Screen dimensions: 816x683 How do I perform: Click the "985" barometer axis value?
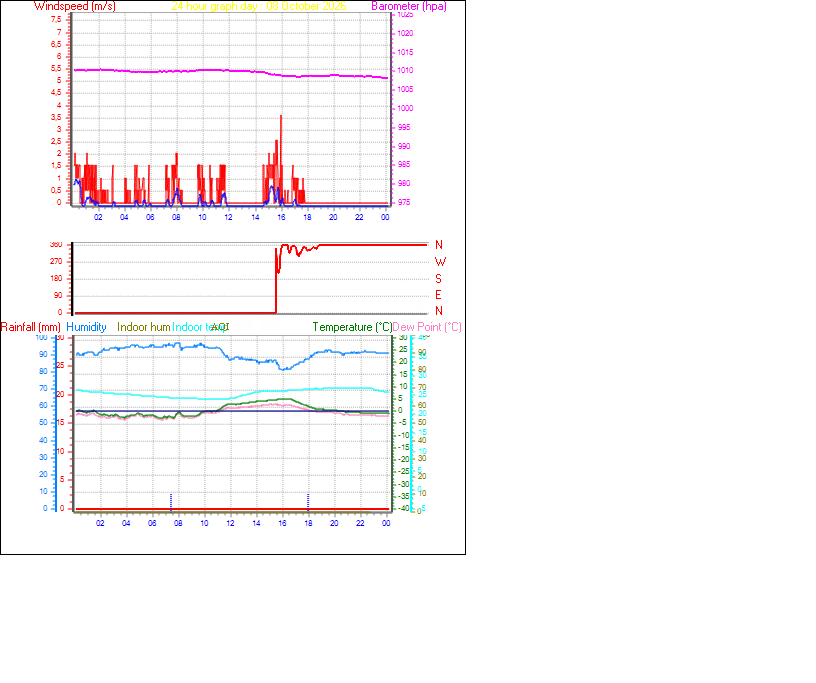tap(404, 165)
